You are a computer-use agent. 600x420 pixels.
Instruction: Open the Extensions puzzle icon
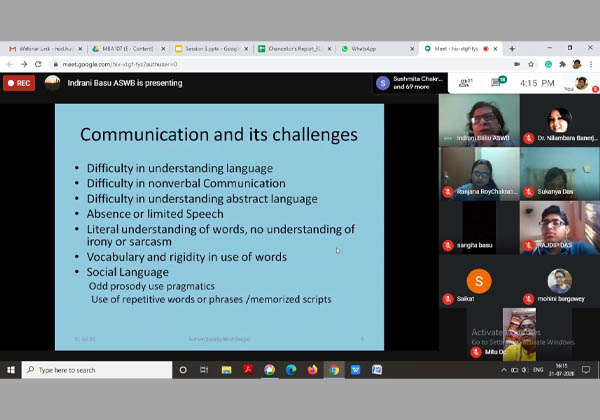(x=562, y=64)
